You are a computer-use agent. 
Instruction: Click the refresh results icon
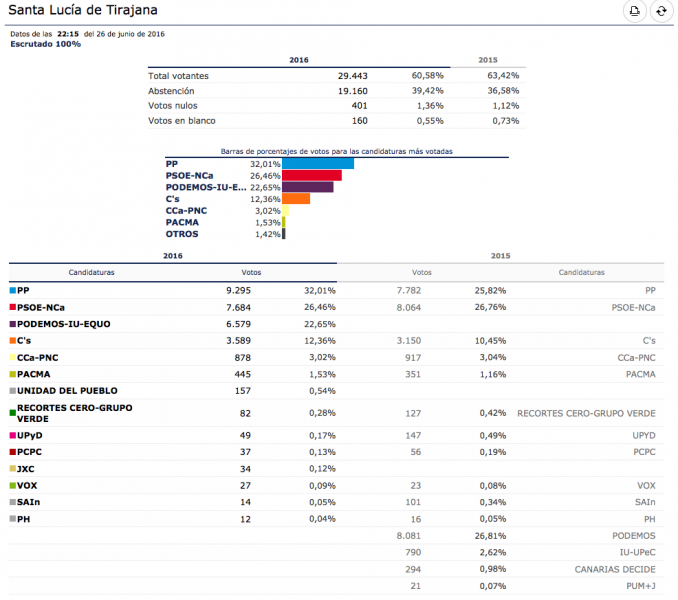[660, 11]
